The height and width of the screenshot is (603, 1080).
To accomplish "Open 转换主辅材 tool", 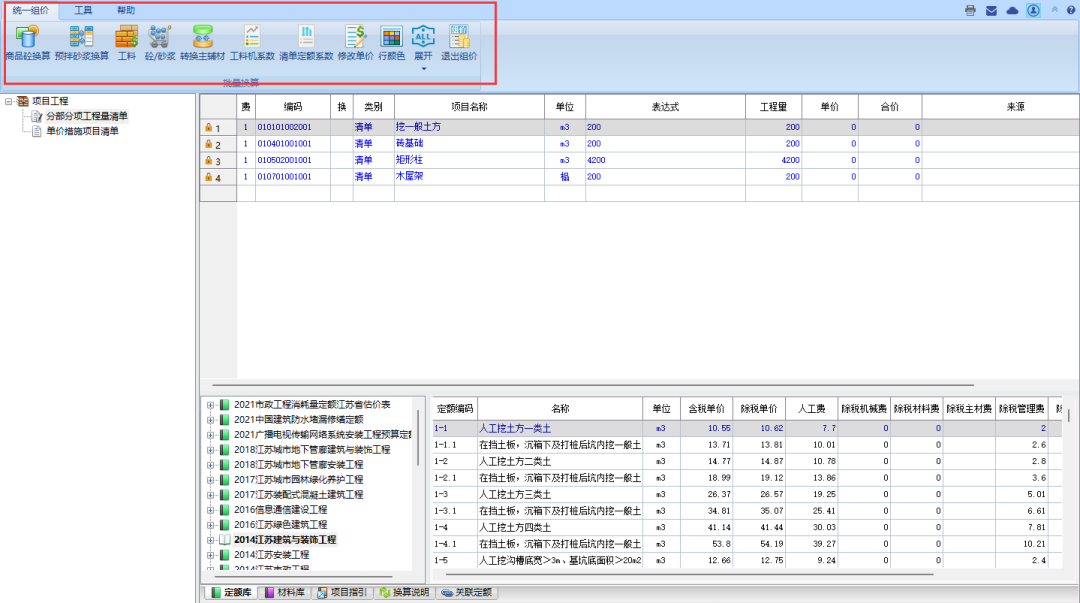I will (203, 38).
